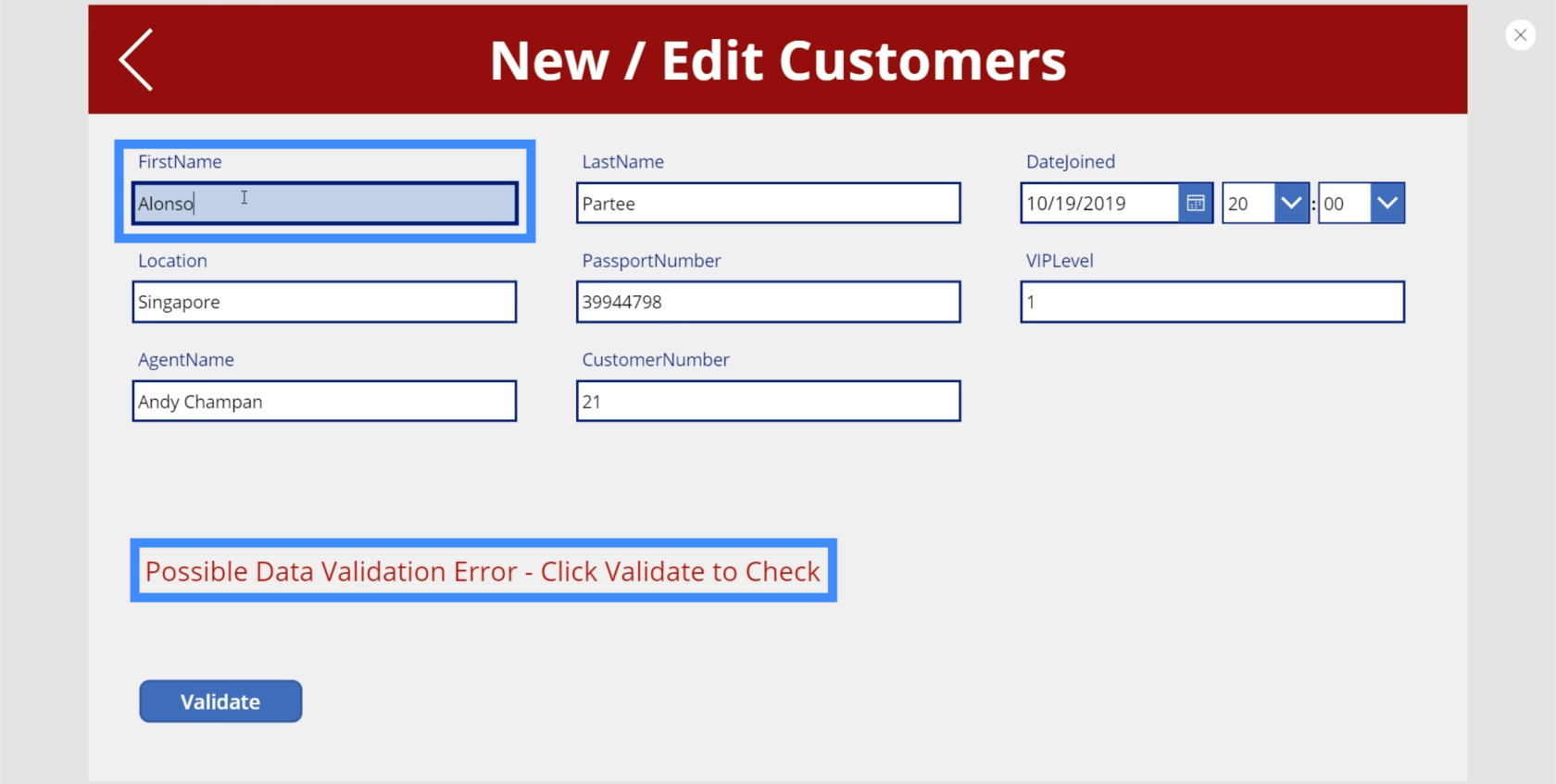This screenshot has height=784, width=1556.
Task: Click the FirstName label
Action: (180, 162)
